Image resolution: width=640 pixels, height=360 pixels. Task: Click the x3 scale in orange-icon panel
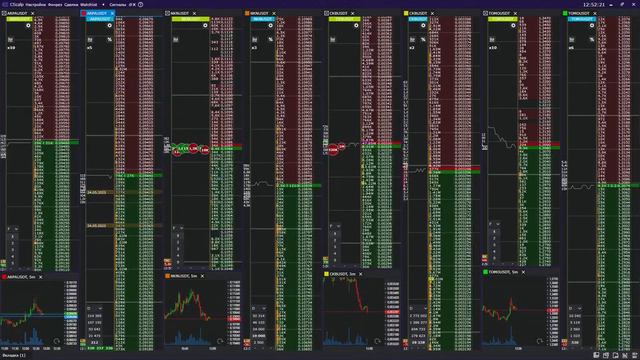click(254, 48)
